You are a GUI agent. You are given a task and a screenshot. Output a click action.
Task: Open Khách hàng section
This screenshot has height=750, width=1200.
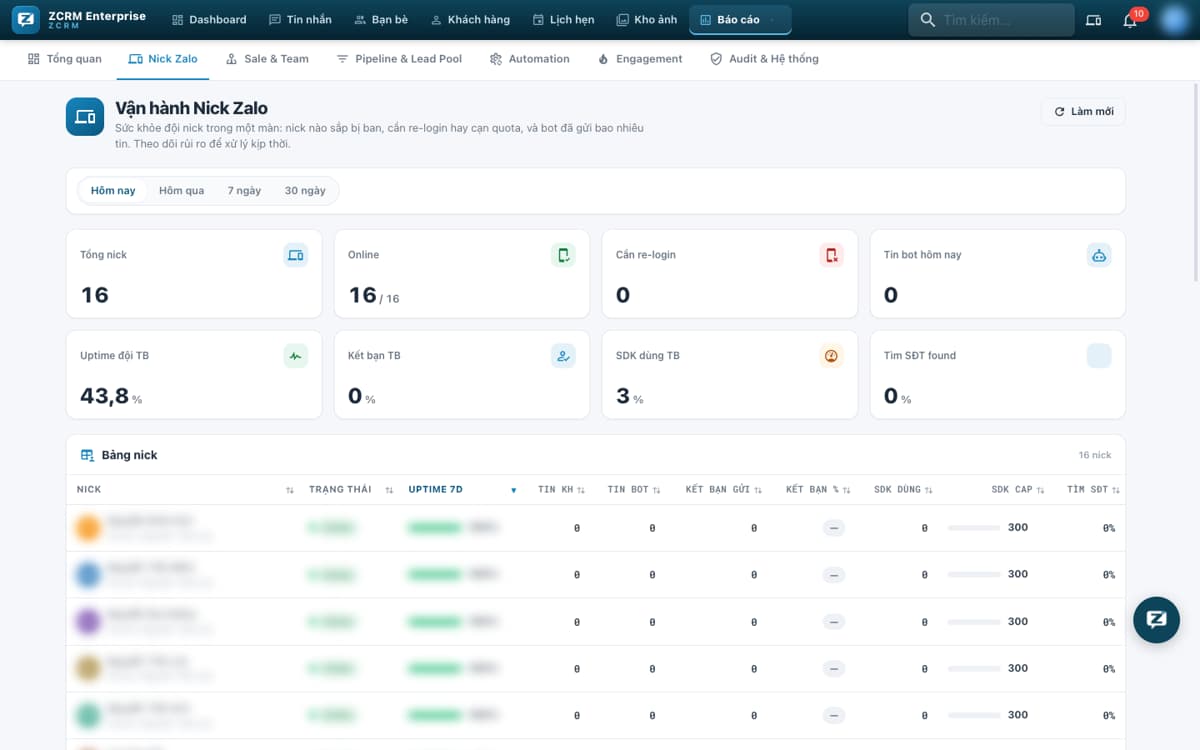470,20
